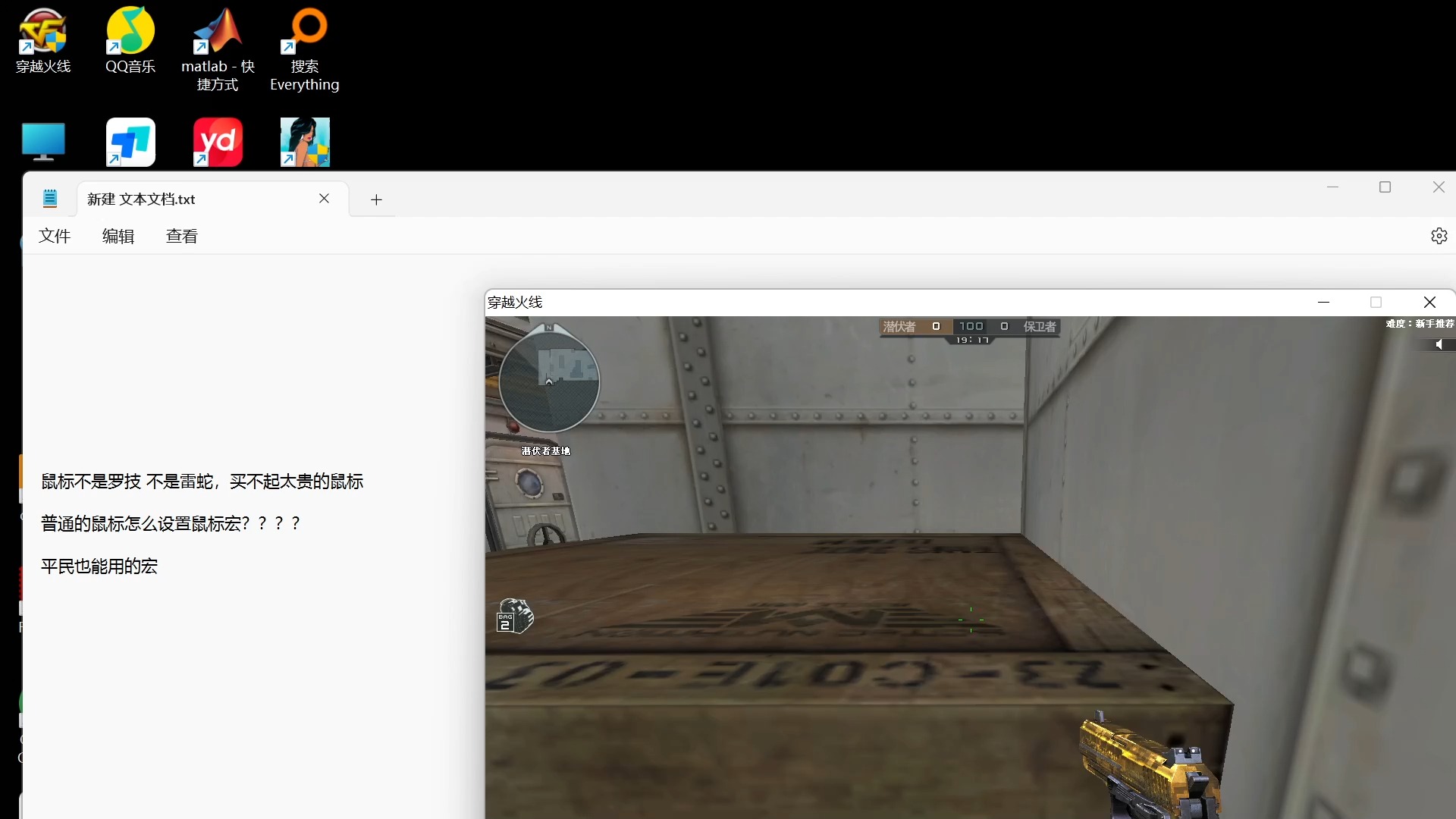Viewport: 1456px width, 819px height.
Task: Open the computer monitor desktop icon
Action: pos(43,142)
